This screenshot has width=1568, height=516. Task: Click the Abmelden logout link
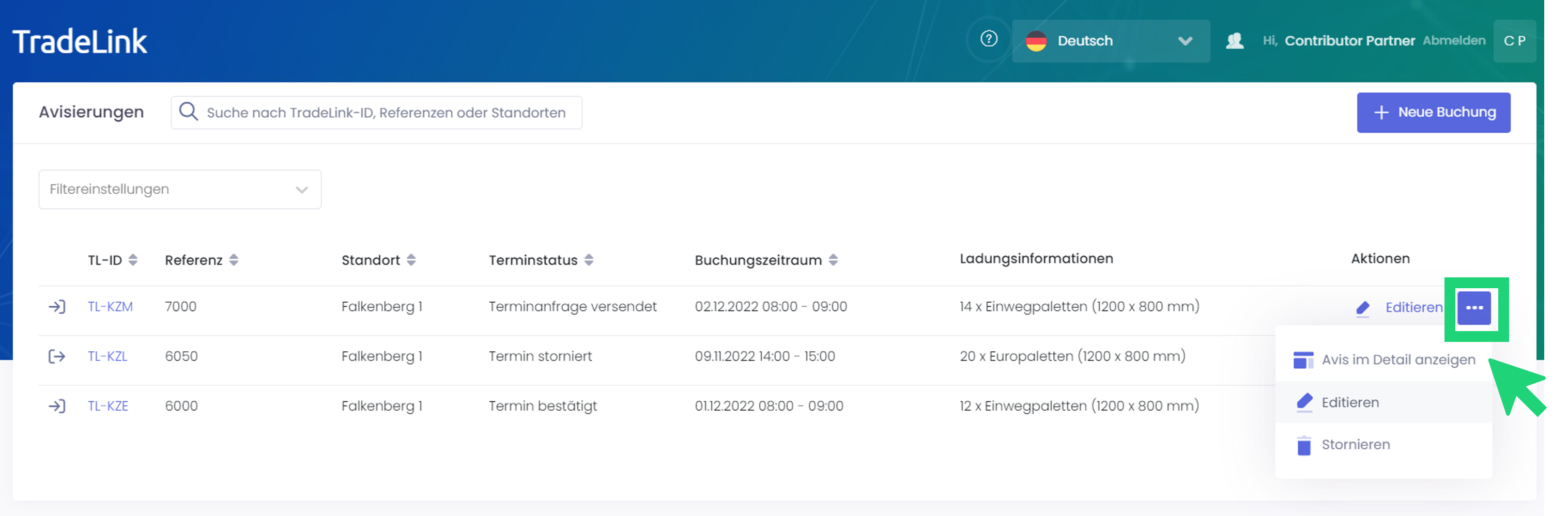click(1454, 41)
